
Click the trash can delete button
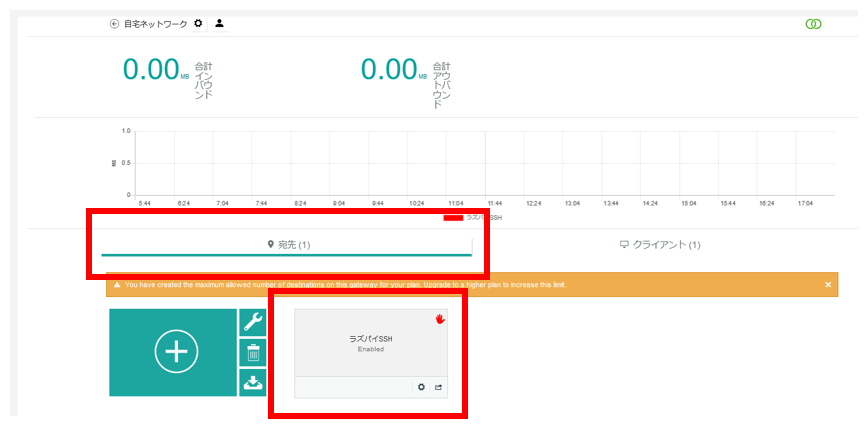[x=252, y=352]
